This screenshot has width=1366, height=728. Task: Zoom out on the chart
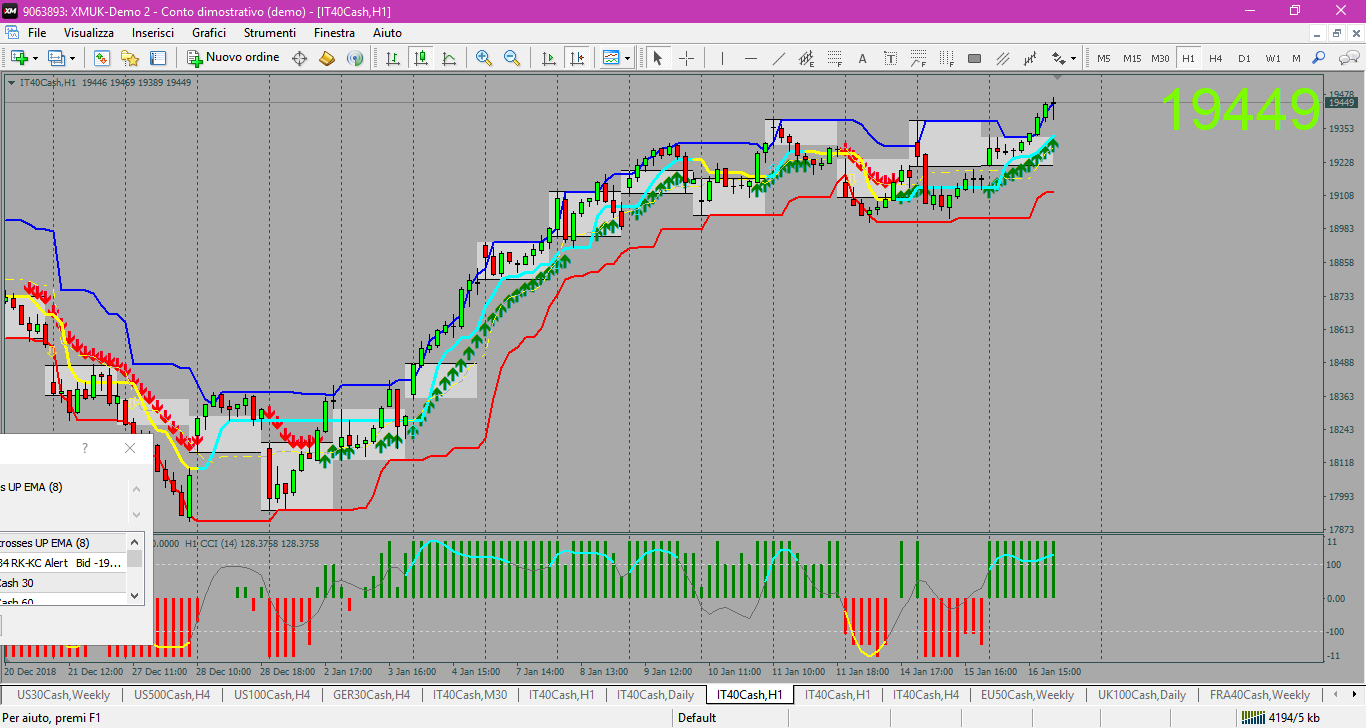512,58
